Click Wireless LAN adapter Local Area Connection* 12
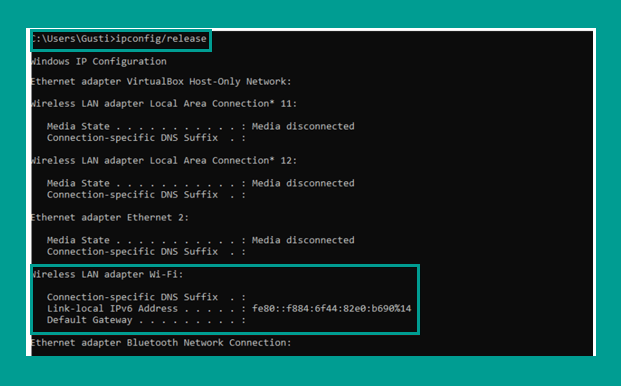The image size is (621, 386). [164, 161]
